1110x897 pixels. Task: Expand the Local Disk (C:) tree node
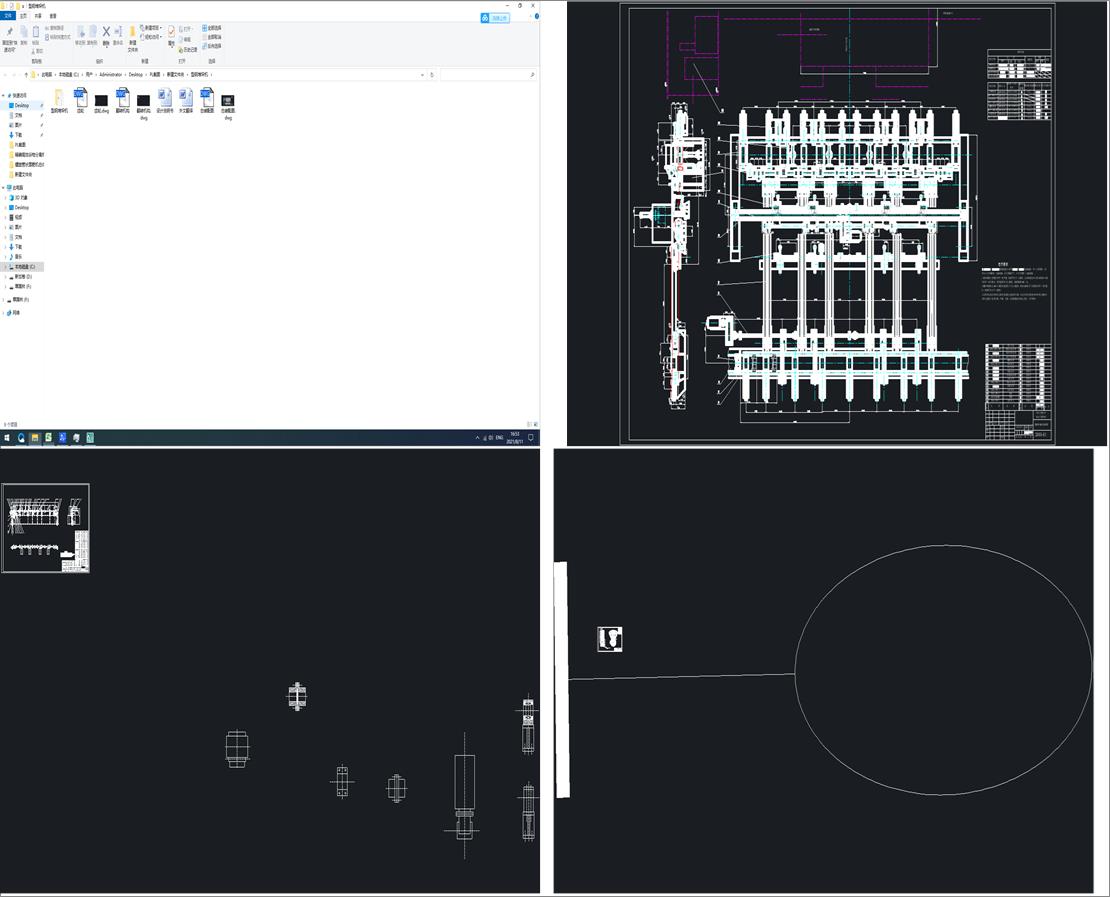[6, 267]
